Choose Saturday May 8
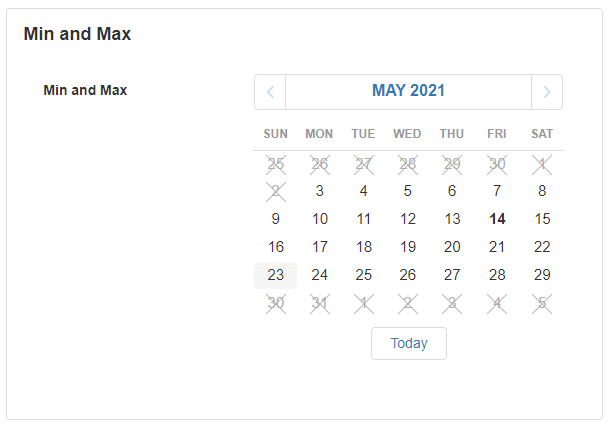This screenshot has height=427, width=611. (x=542, y=191)
